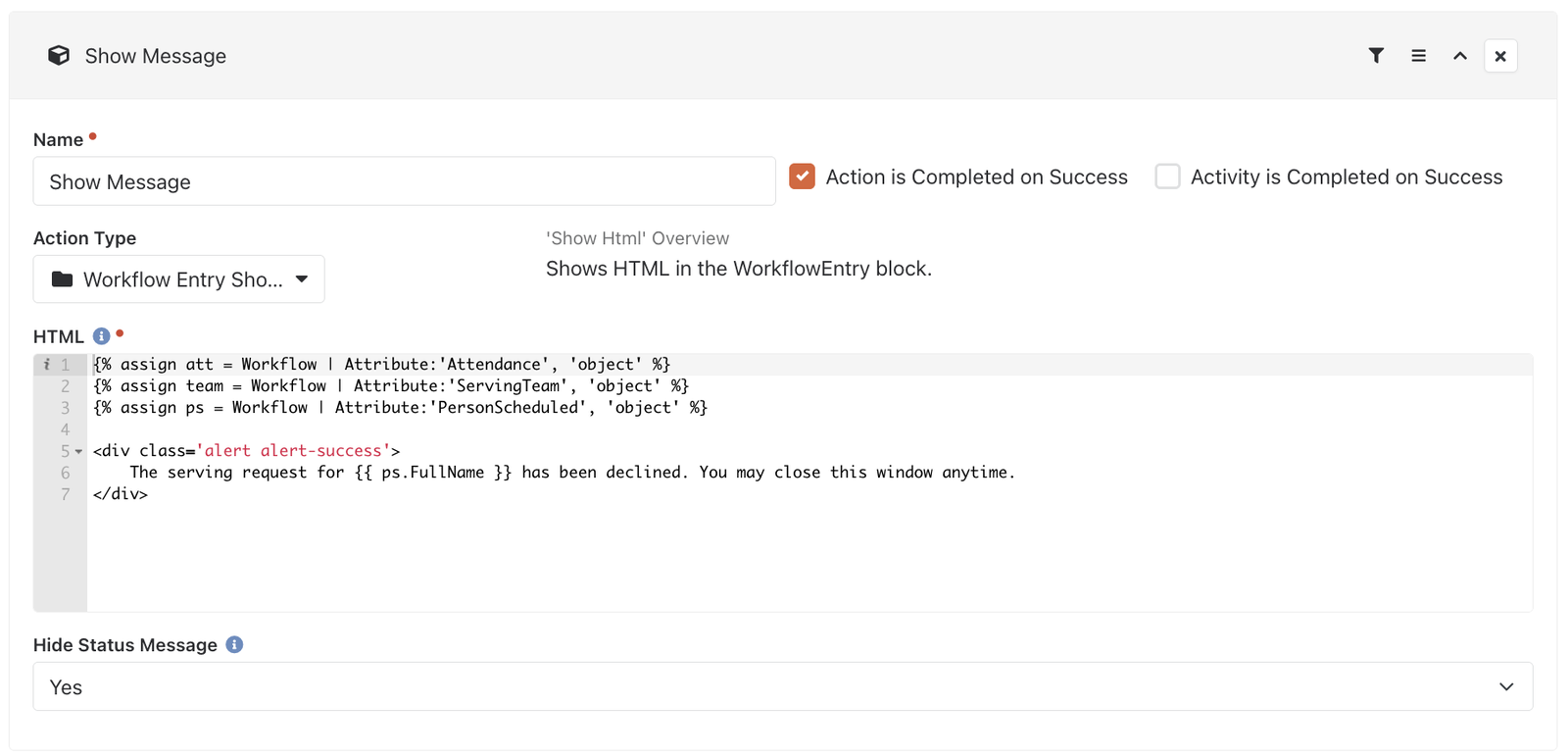This screenshot has width=1568, height=755.
Task: Click the reorder hamburger icon in header
Action: point(1418,56)
